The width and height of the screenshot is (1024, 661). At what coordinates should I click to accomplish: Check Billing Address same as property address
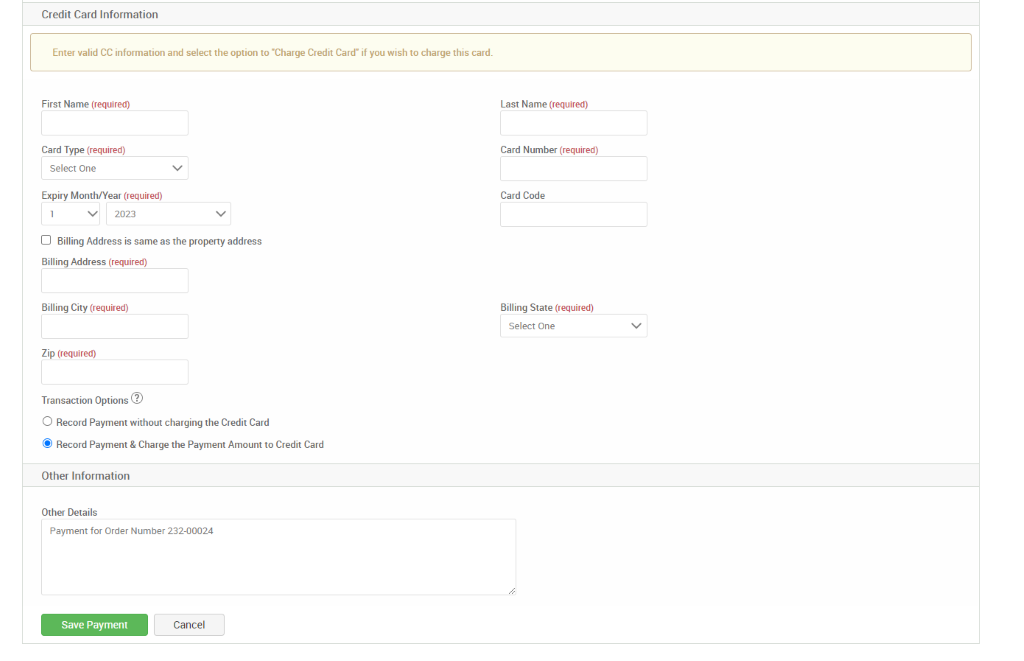[x=46, y=240]
